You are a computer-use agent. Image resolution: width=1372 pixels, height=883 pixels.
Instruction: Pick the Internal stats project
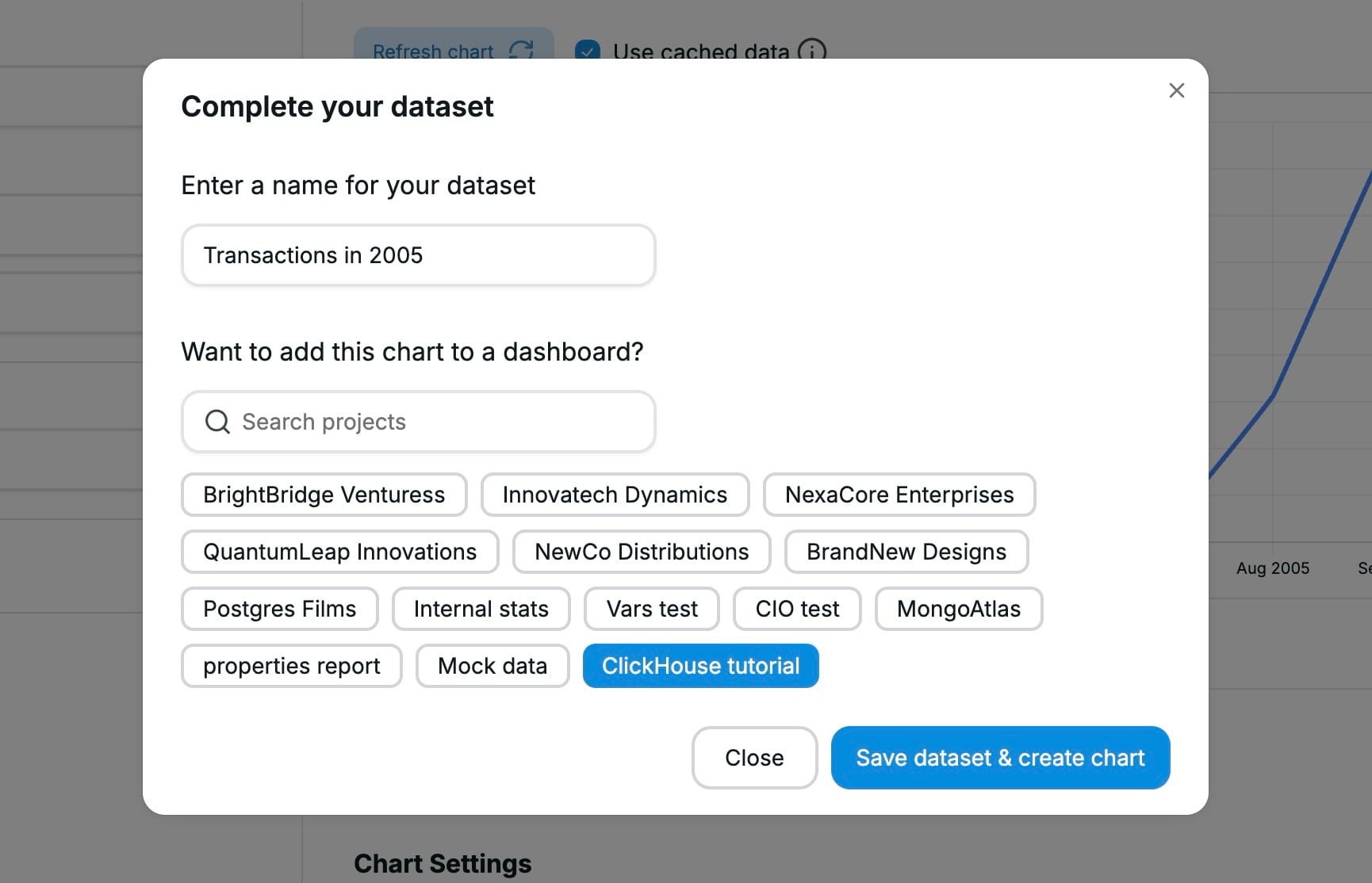tap(481, 609)
